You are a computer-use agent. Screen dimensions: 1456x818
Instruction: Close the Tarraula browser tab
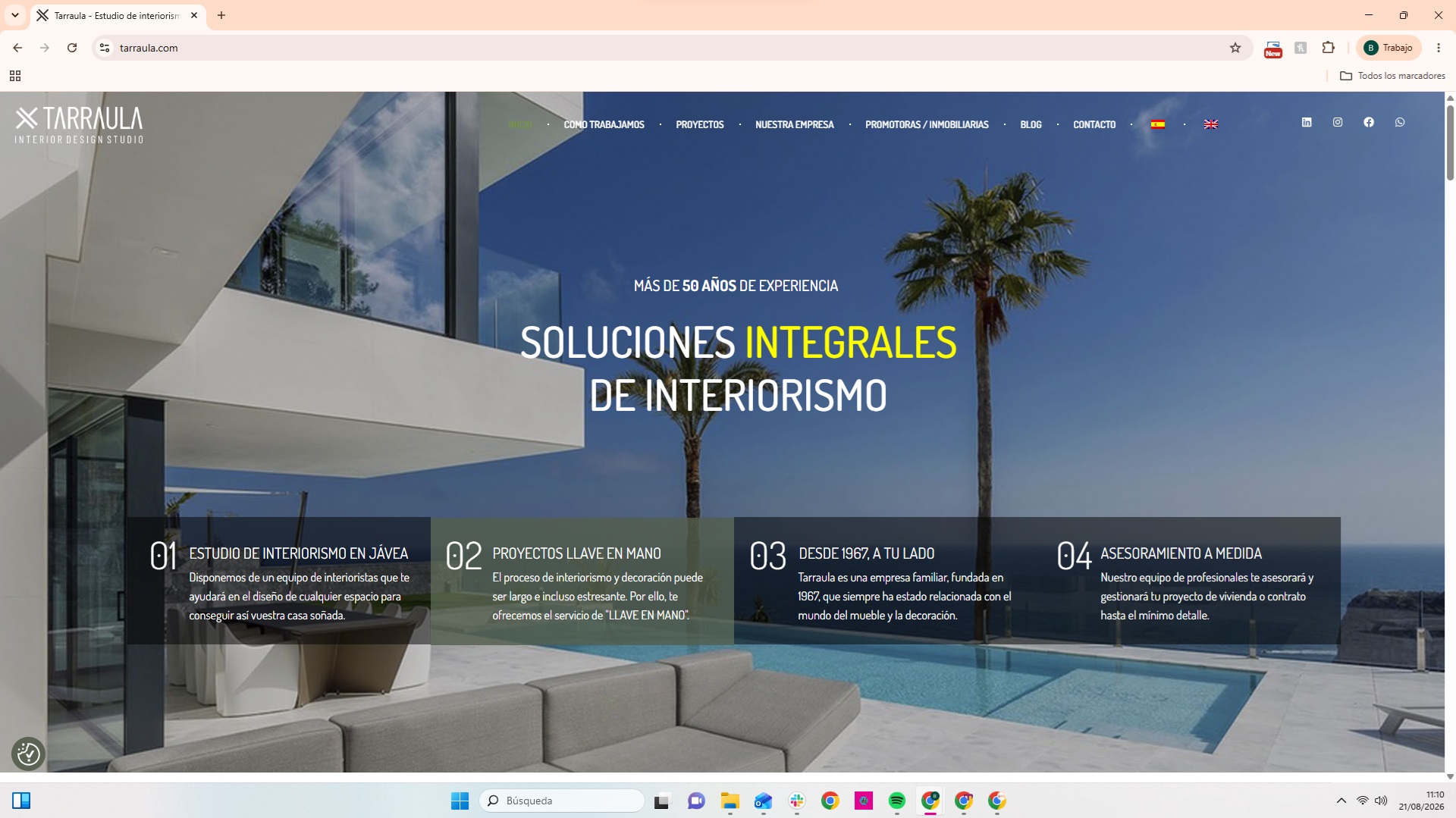(194, 15)
